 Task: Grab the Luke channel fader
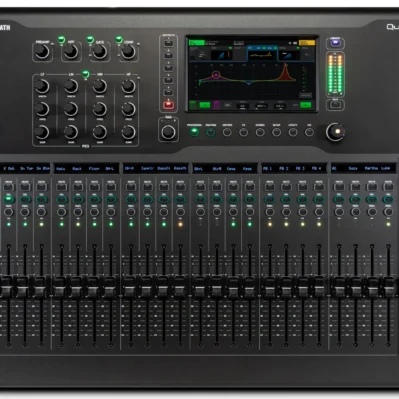point(388,286)
